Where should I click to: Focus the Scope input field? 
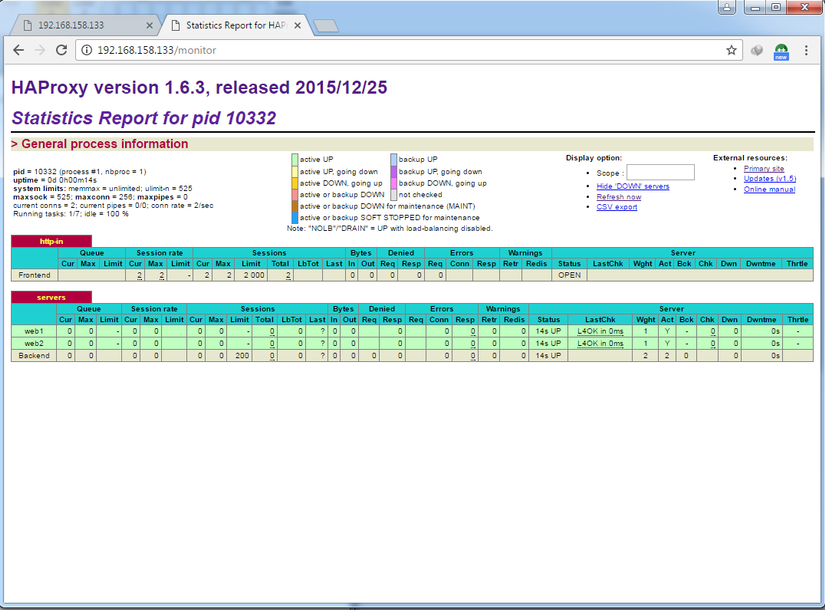(660, 173)
